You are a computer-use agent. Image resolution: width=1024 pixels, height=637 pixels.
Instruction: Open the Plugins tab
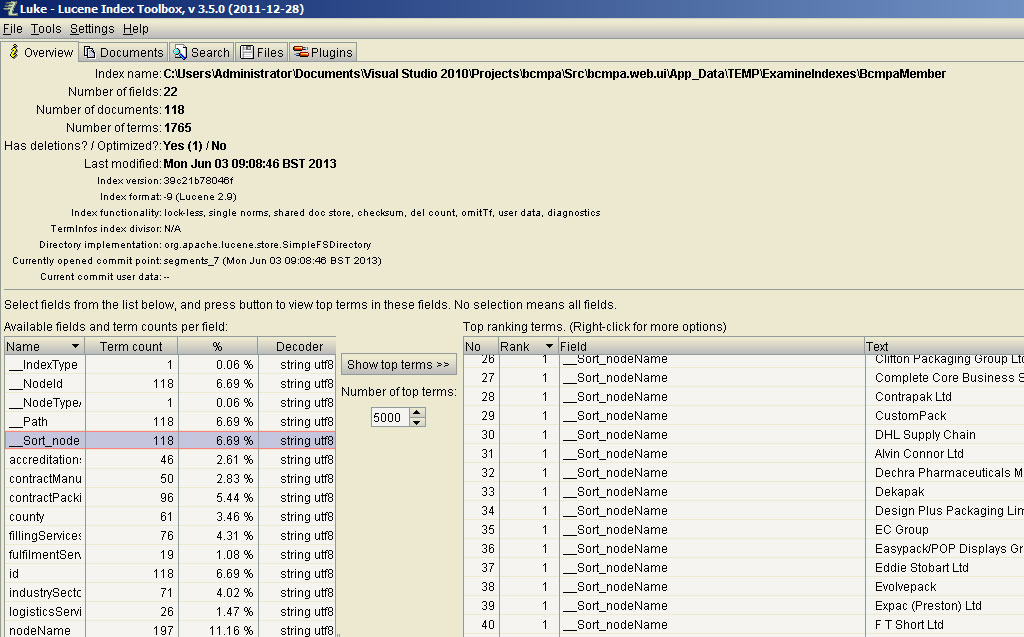click(323, 52)
